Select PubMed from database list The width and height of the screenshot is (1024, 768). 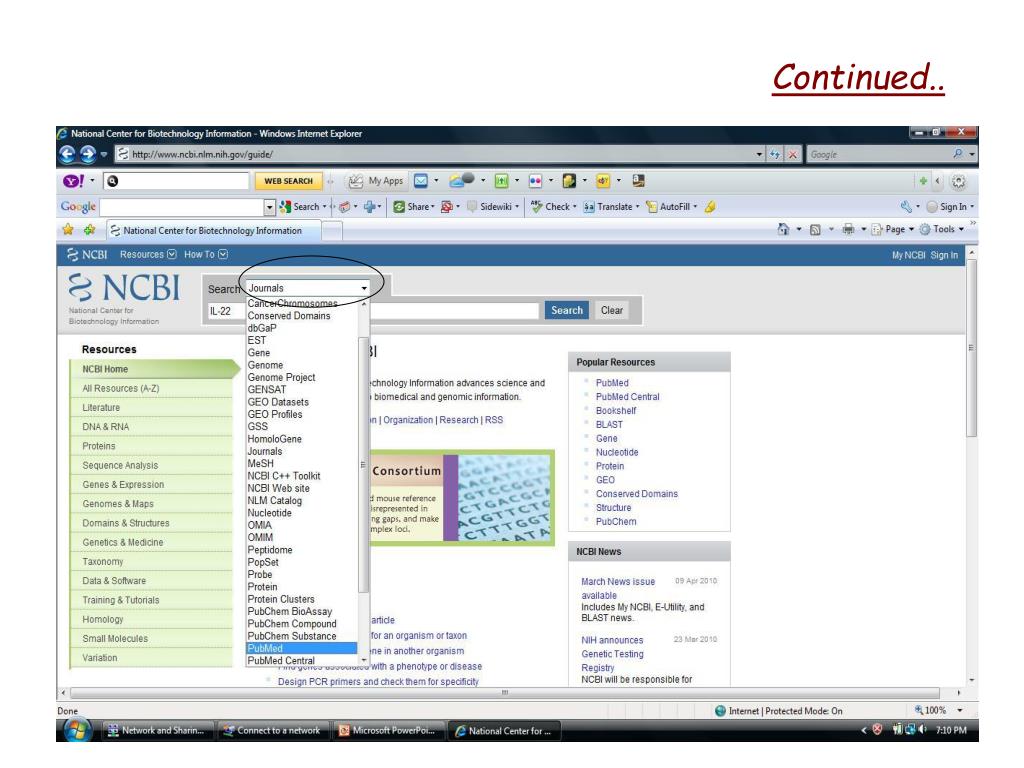[302, 648]
